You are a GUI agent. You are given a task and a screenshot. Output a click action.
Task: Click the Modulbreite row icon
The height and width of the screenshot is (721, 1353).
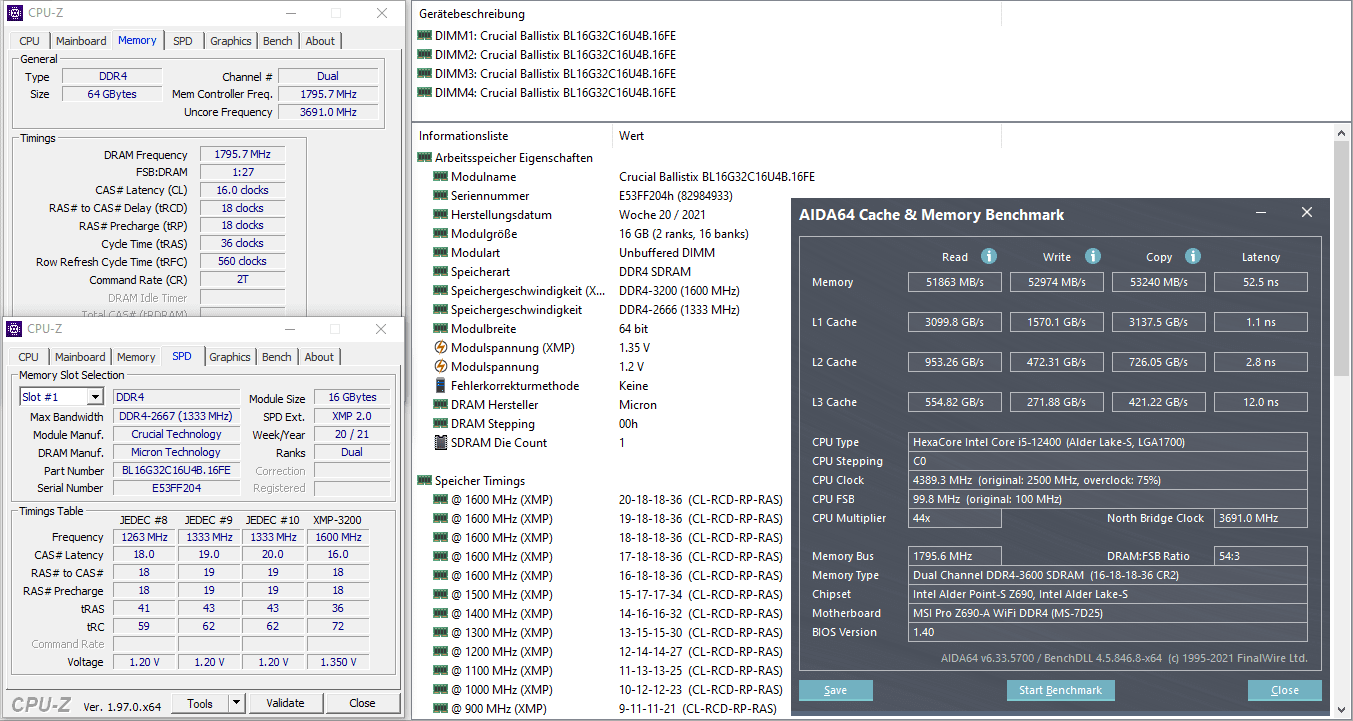[x=441, y=329]
